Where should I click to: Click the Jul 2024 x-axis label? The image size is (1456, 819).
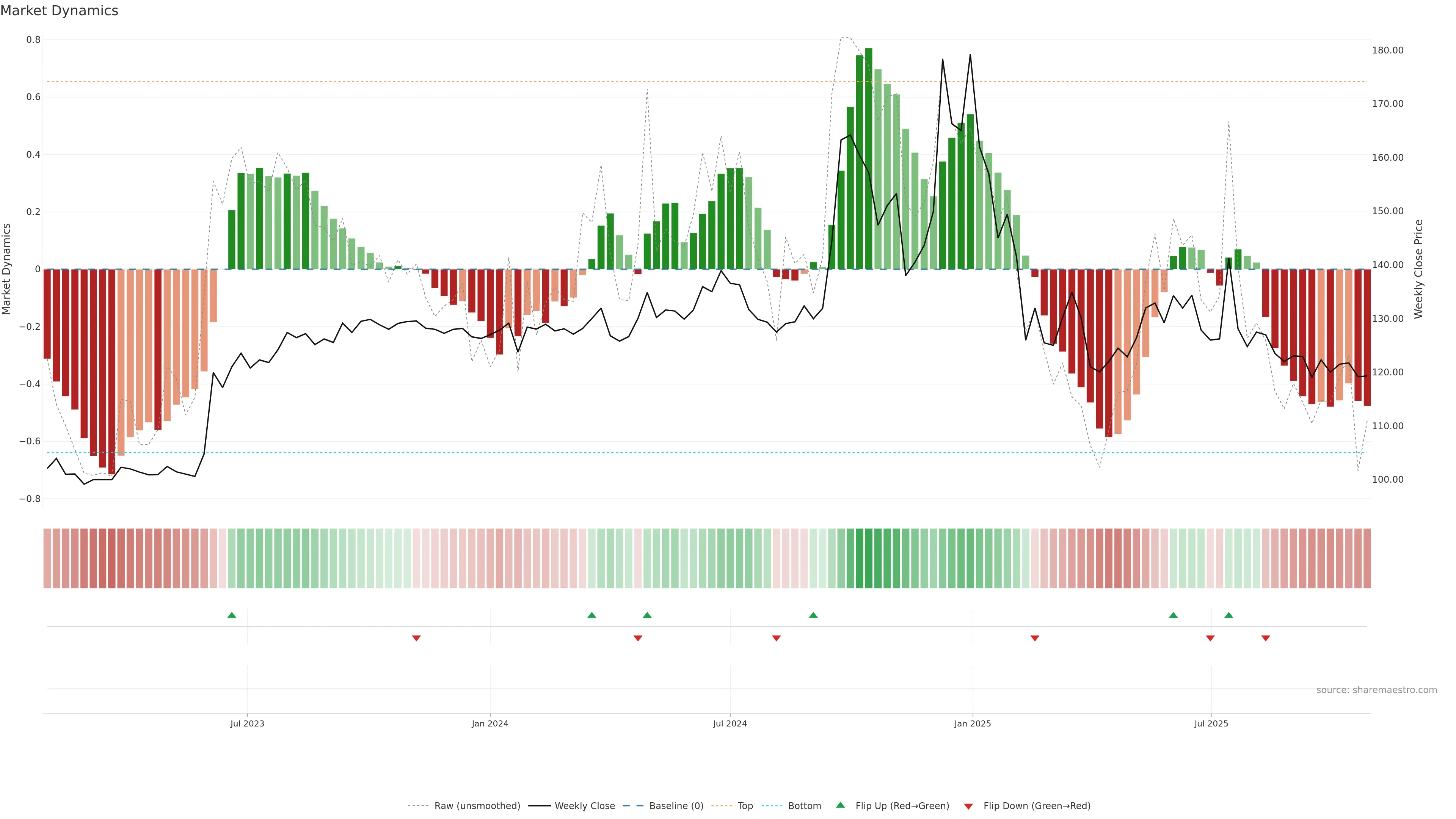(730, 723)
